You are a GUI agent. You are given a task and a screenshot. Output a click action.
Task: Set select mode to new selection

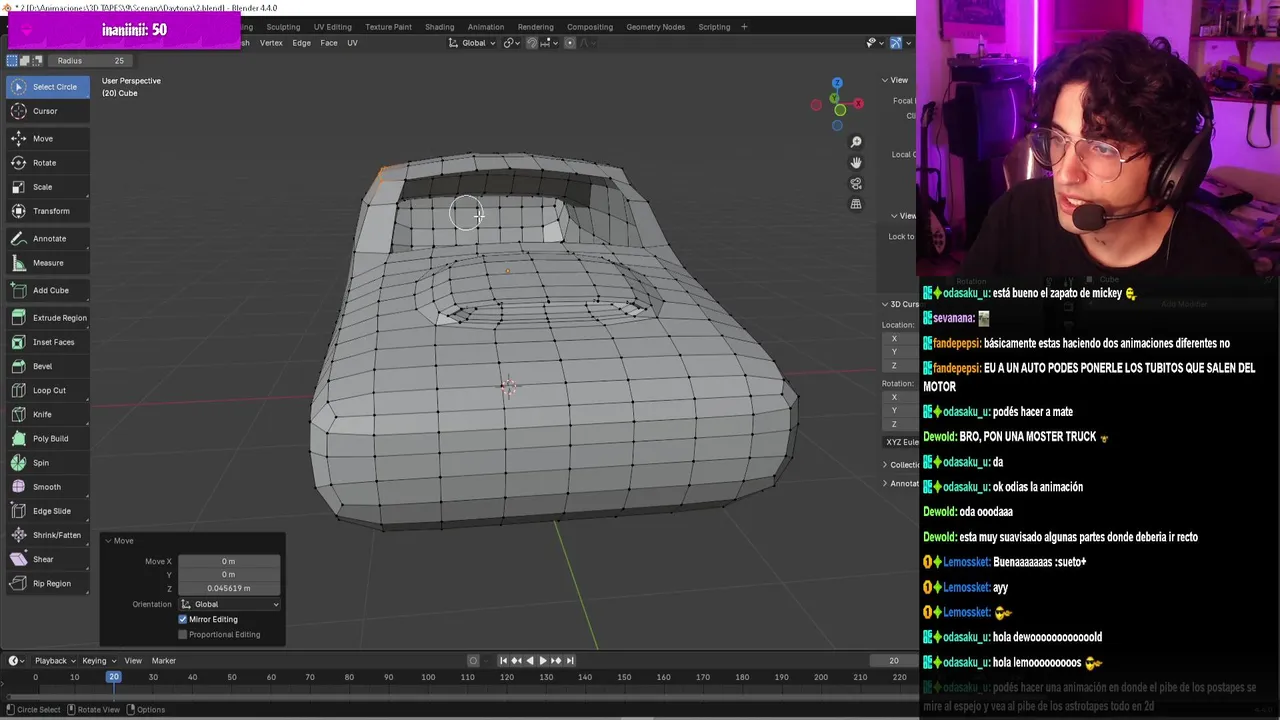pyautogui.click(x=12, y=61)
